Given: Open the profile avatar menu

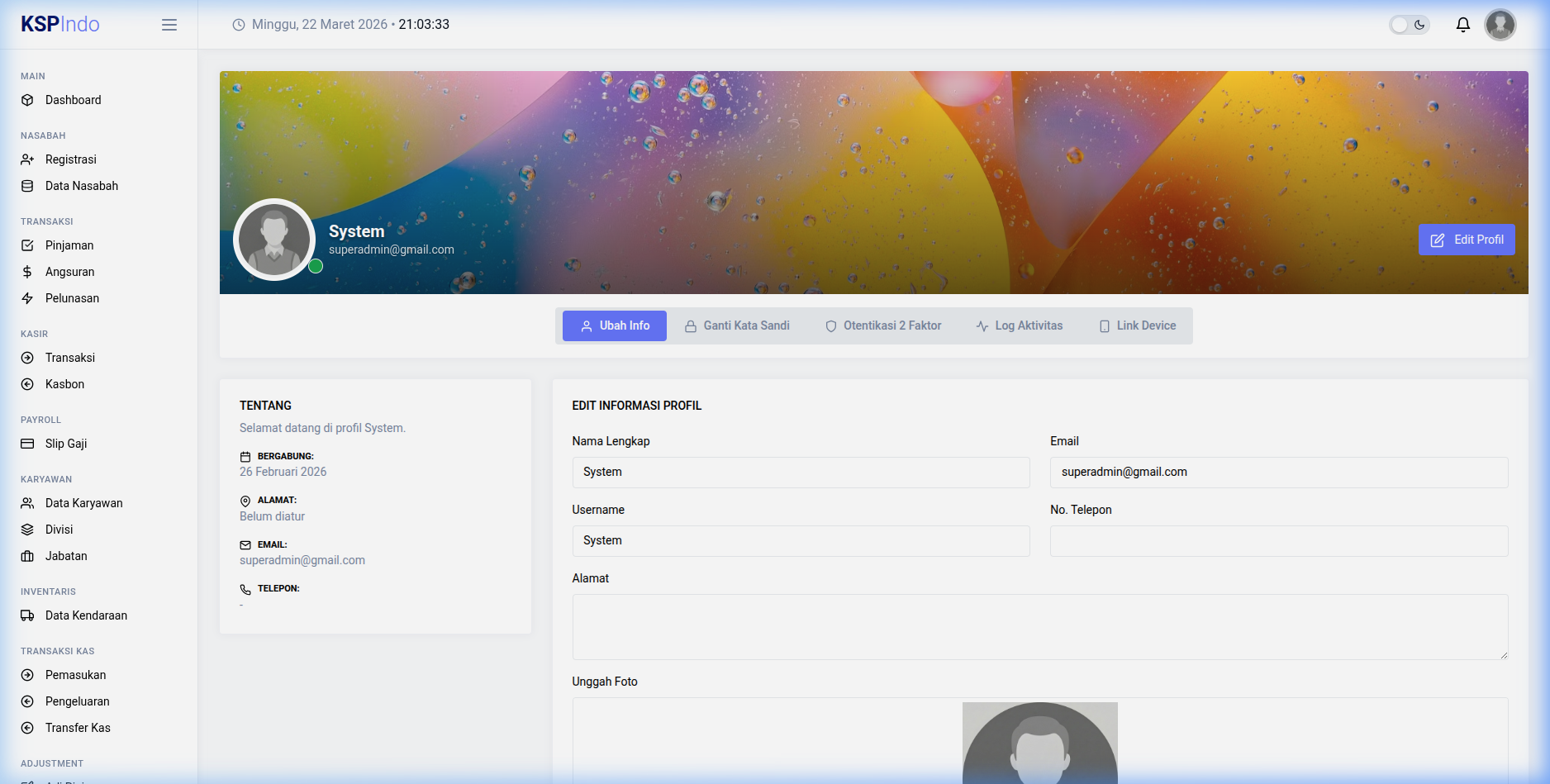Looking at the screenshot, I should click(1500, 25).
